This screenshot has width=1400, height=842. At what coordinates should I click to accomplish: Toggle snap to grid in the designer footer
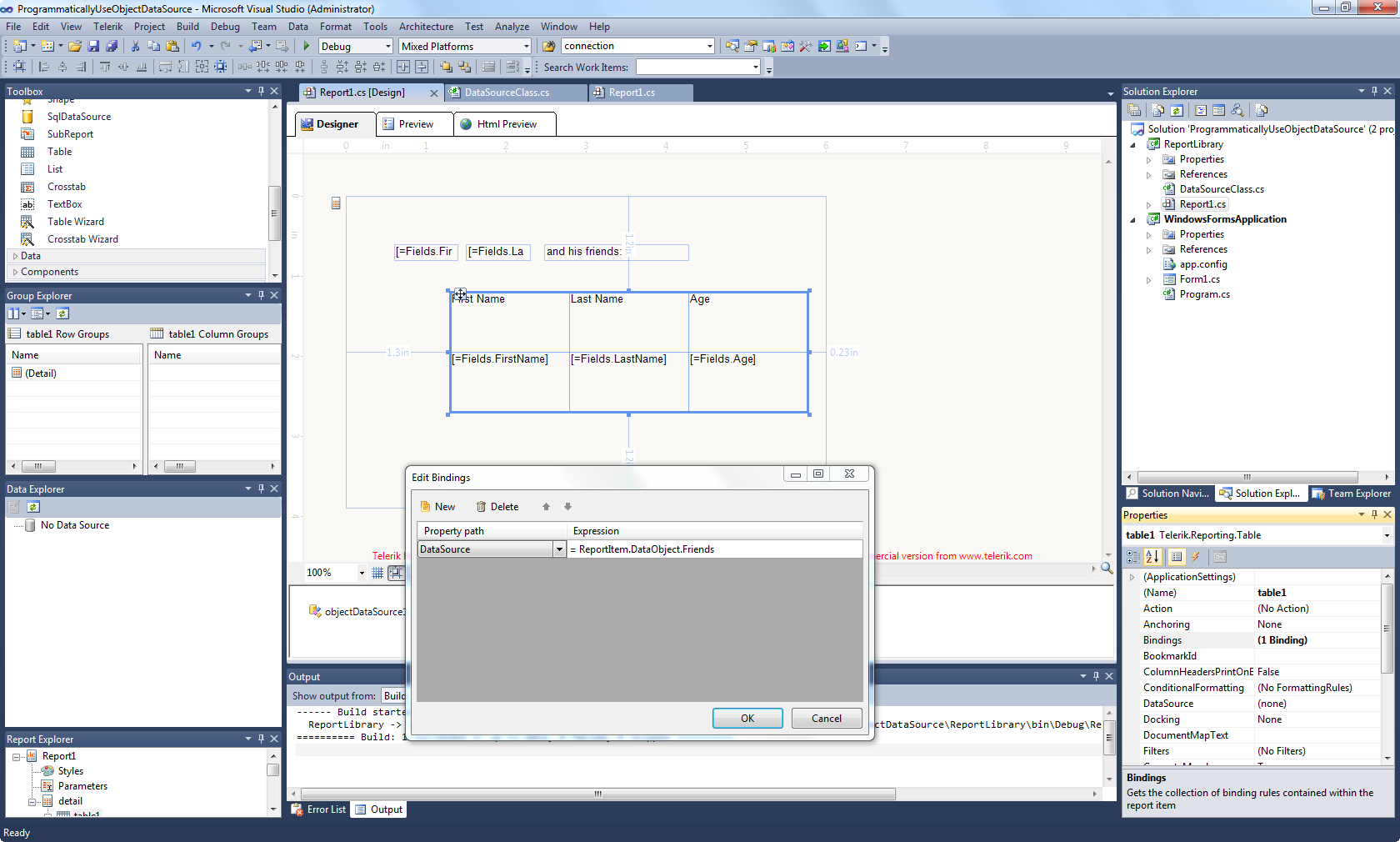point(397,573)
